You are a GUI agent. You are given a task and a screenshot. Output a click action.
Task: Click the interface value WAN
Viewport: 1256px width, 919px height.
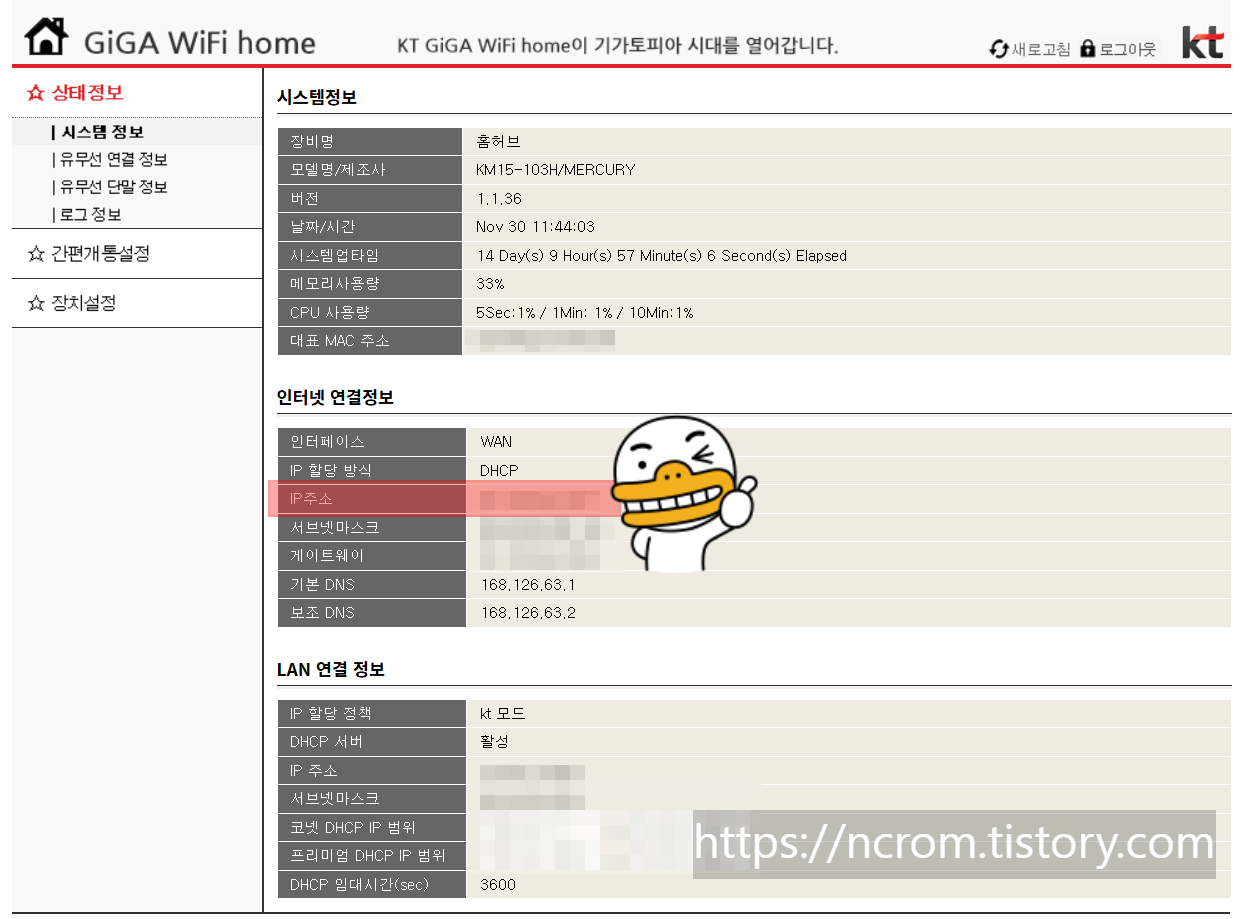(496, 441)
